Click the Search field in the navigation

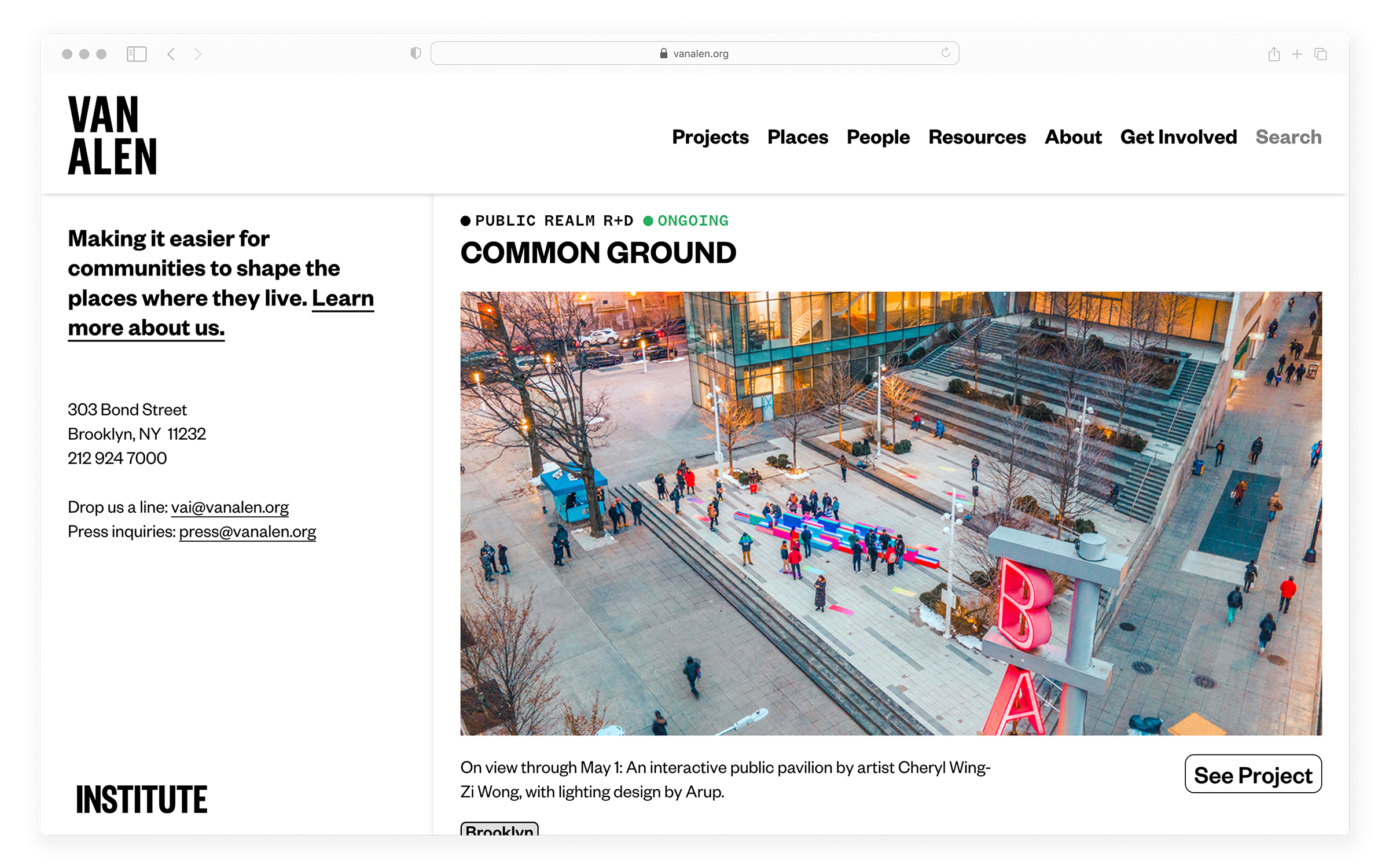pos(1288,137)
